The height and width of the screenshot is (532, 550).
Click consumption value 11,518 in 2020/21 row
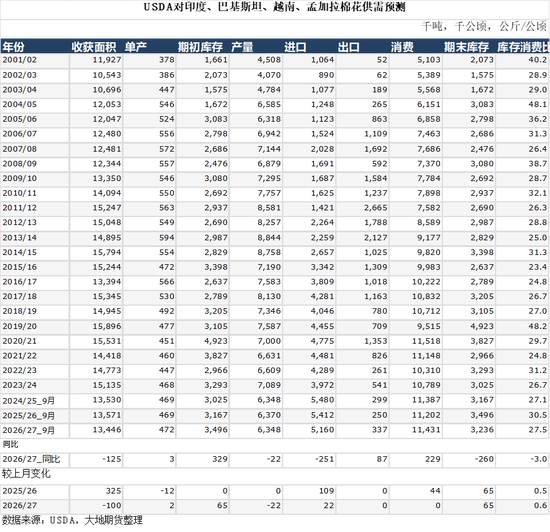(426, 341)
